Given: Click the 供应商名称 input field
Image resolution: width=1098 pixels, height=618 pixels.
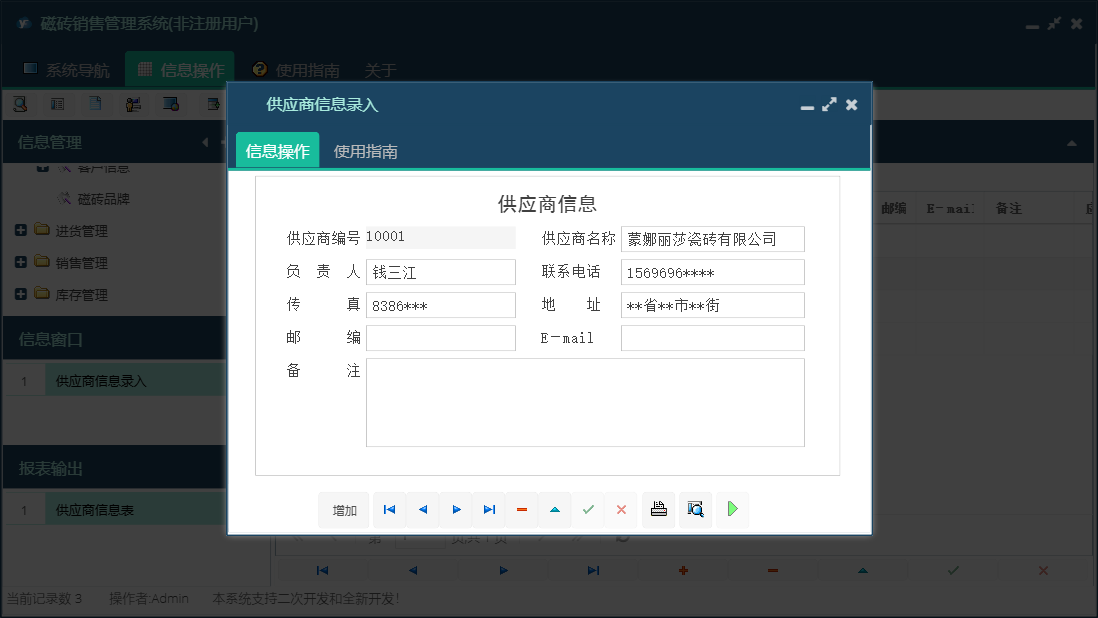Looking at the screenshot, I should point(712,238).
